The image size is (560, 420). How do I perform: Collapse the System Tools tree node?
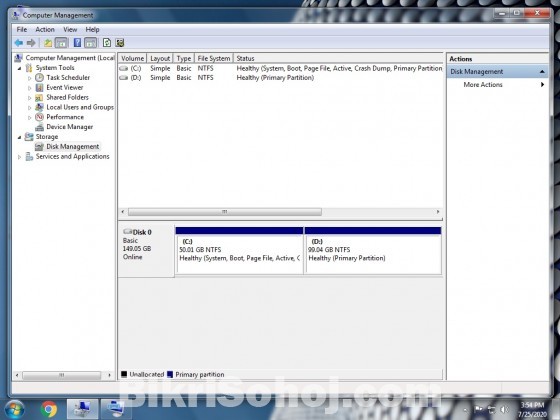[20, 68]
